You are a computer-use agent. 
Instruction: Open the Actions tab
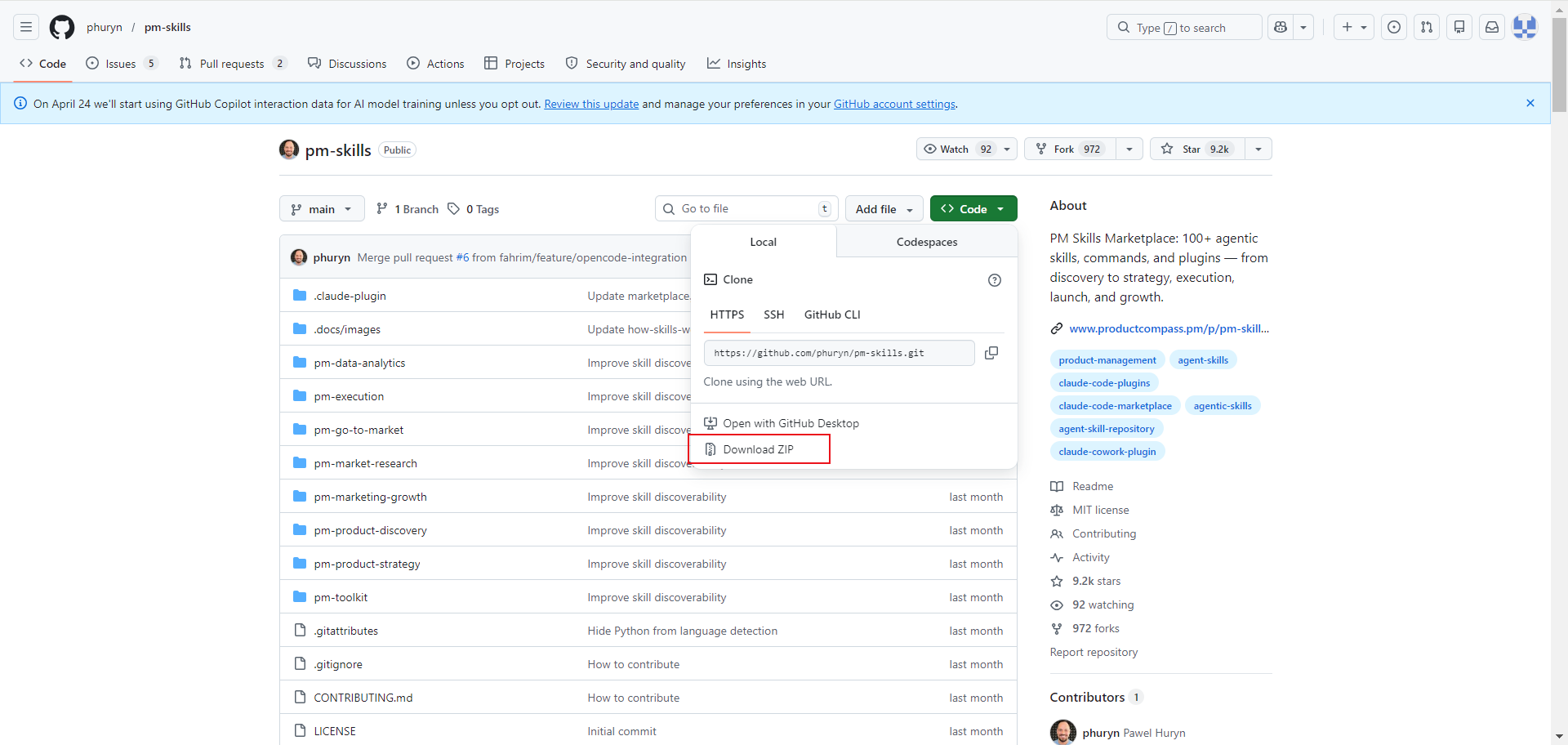[x=435, y=64]
